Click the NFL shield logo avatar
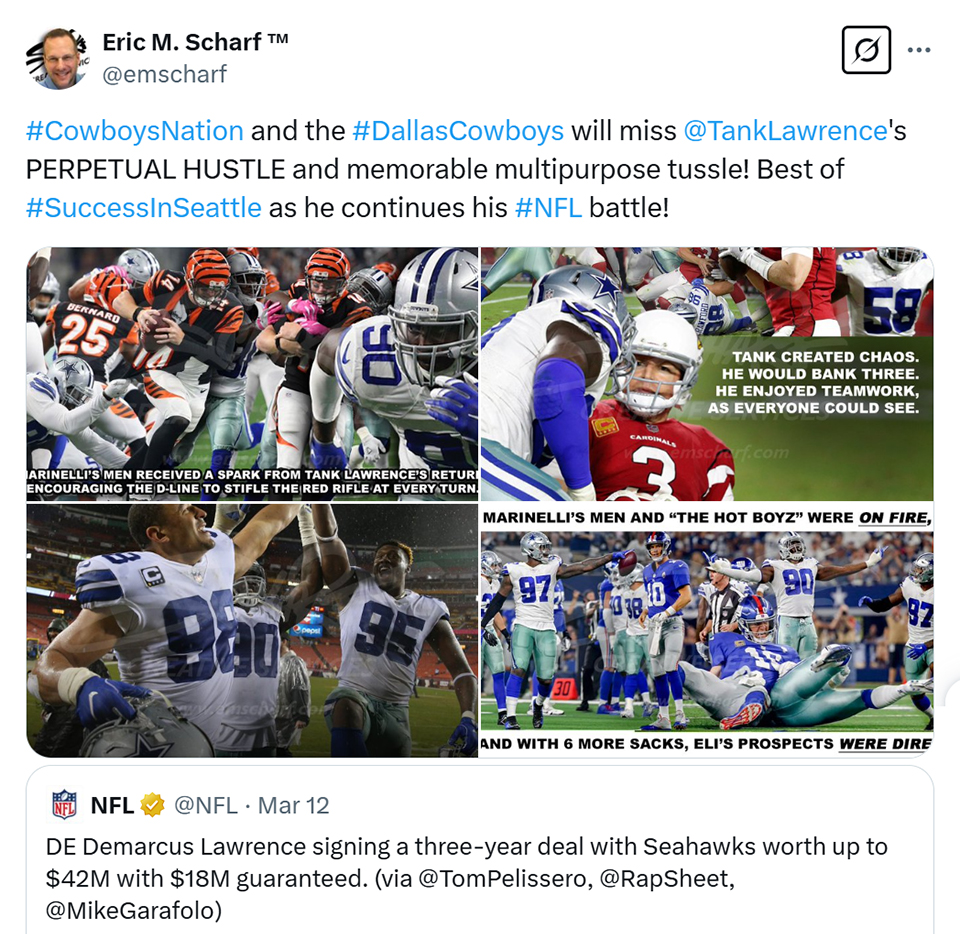 [64, 805]
